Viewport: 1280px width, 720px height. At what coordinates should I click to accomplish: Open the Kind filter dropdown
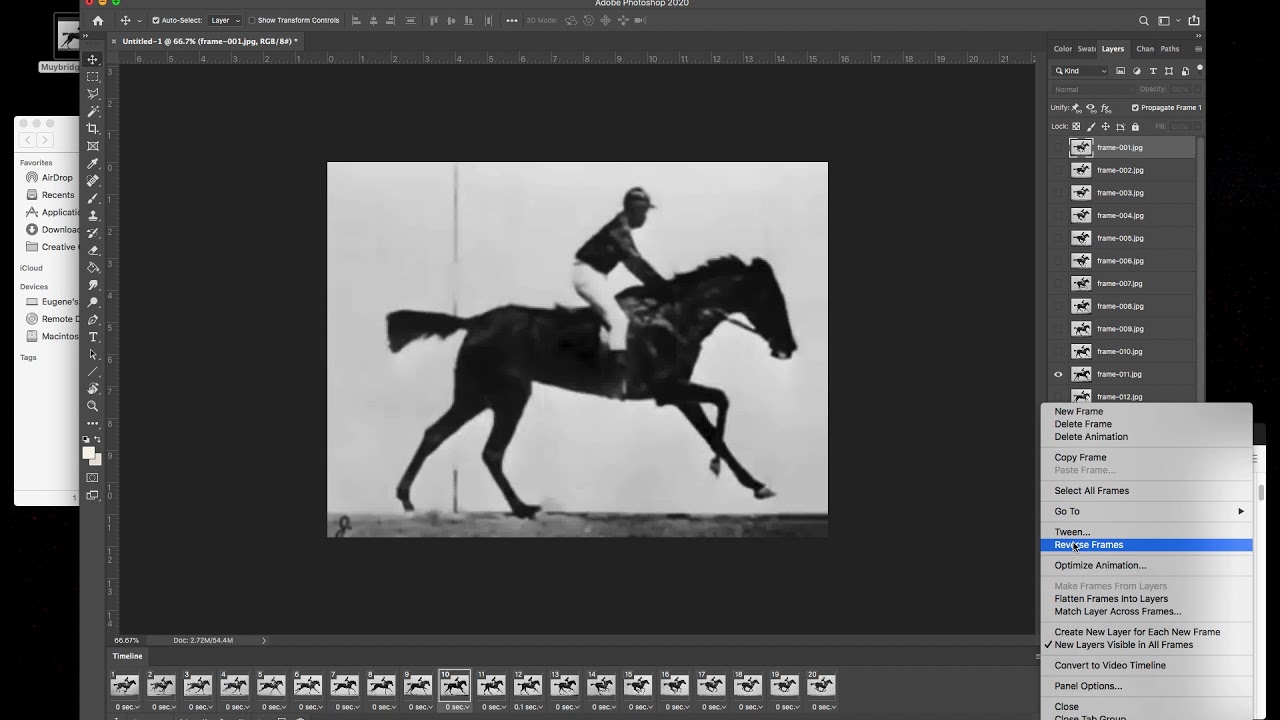tap(1080, 71)
